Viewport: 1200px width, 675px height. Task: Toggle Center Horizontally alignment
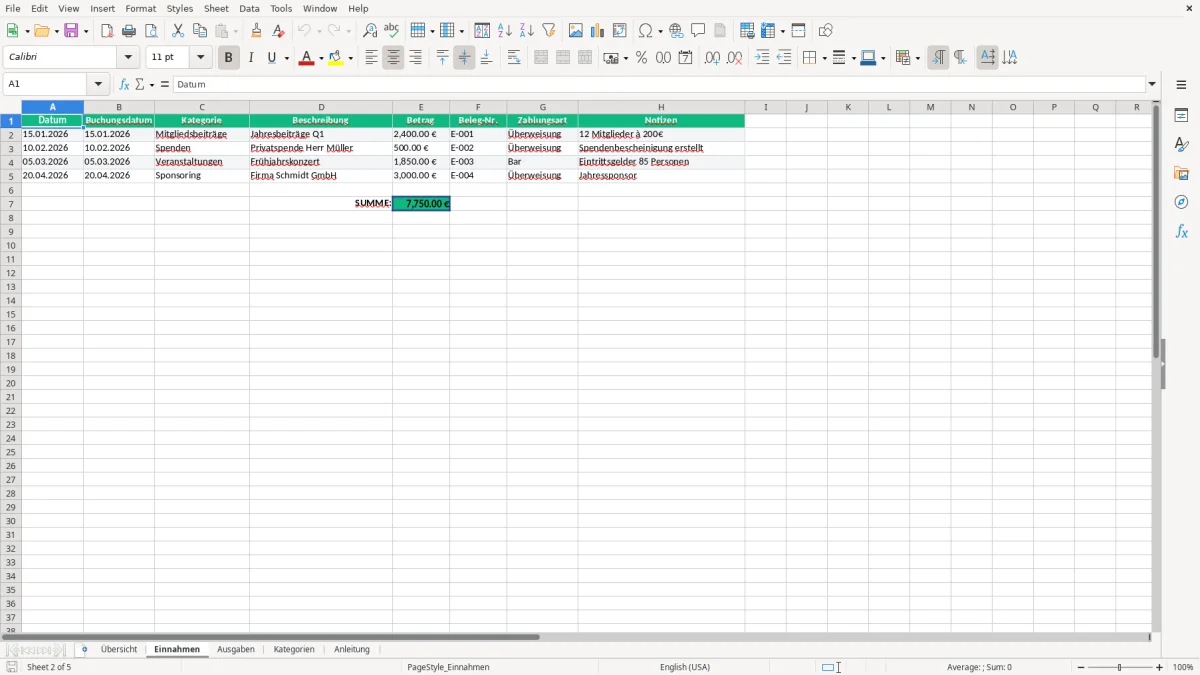tap(393, 58)
